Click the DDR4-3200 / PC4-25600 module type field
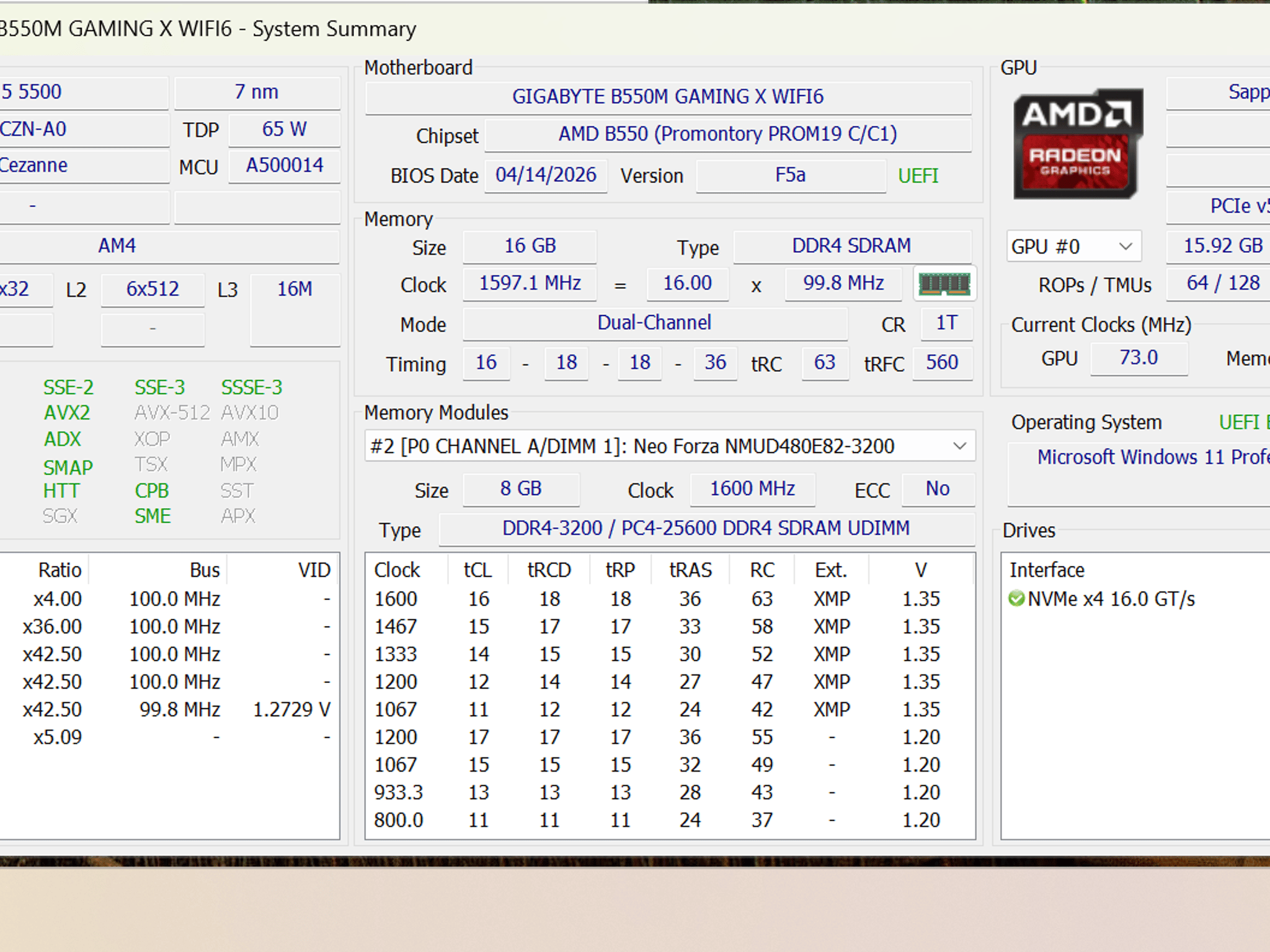The width and height of the screenshot is (1270, 952). click(x=706, y=529)
